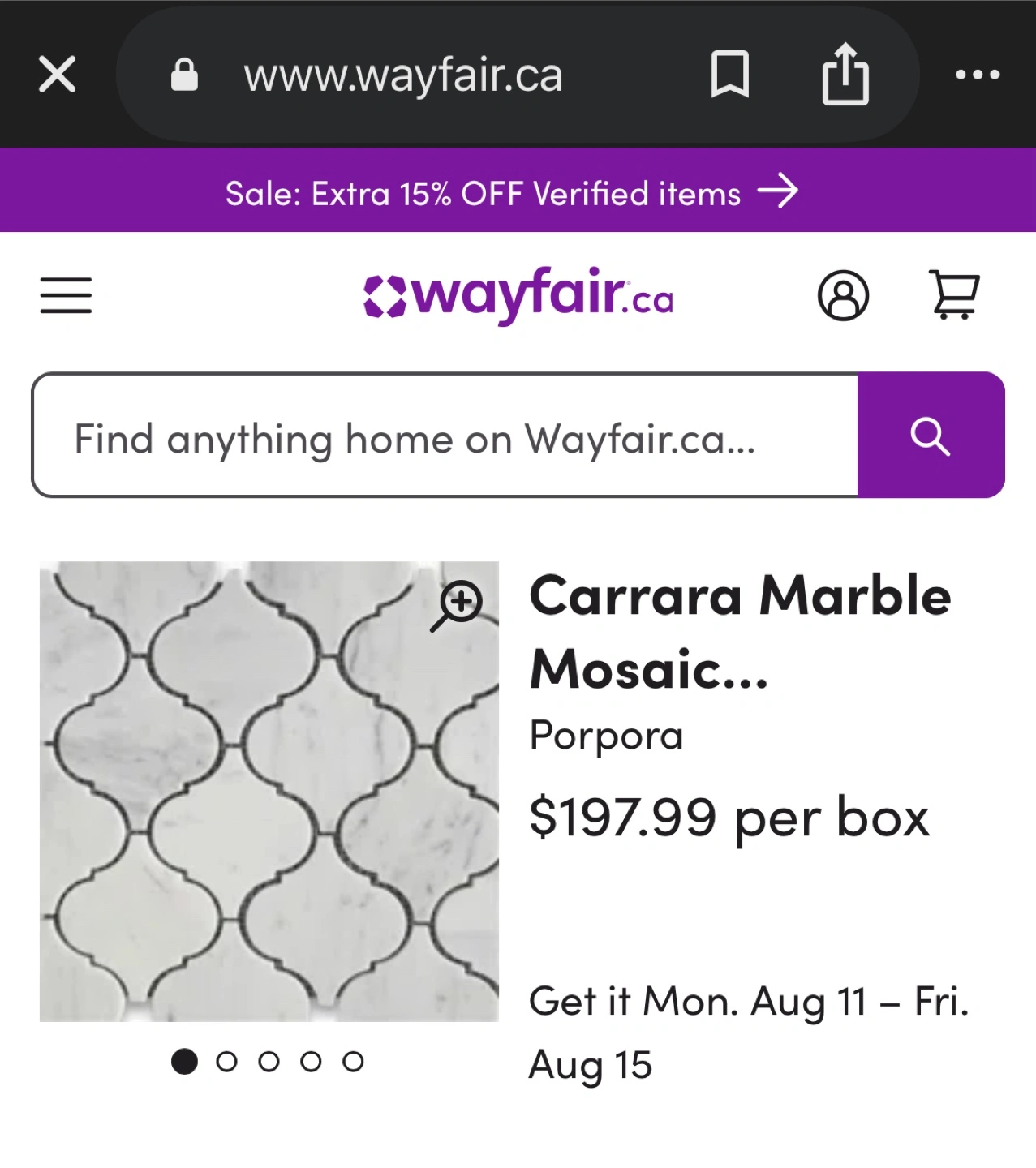Tap the share icon in browser bar
The width and height of the screenshot is (1036, 1168).
tap(845, 75)
